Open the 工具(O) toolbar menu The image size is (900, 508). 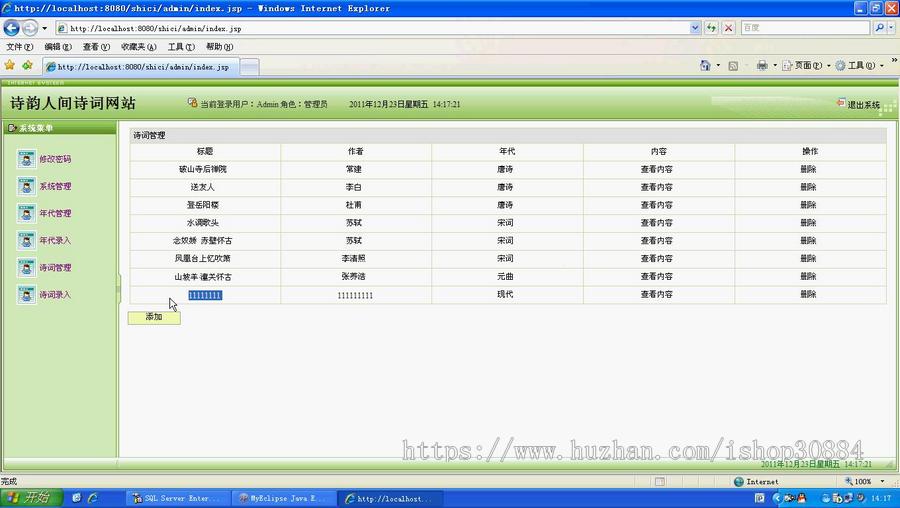(x=859, y=65)
